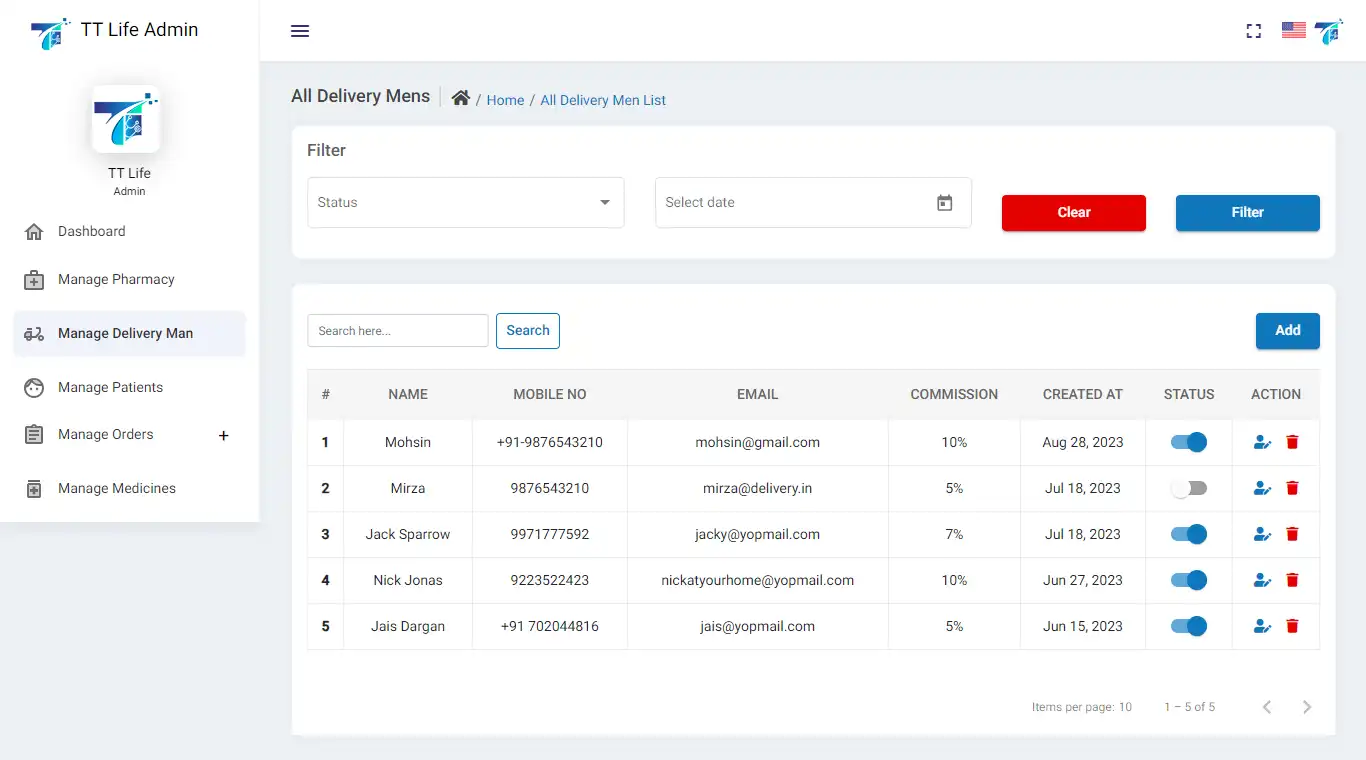Screen dimensions: 1366x760
Task: Click the next page chevron in pagination
Action: (1307, 707)
